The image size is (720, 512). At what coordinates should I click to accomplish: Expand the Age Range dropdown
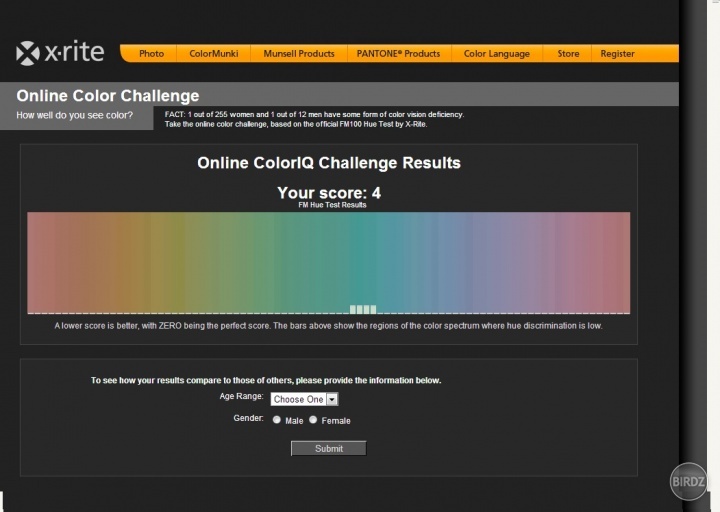304,399
